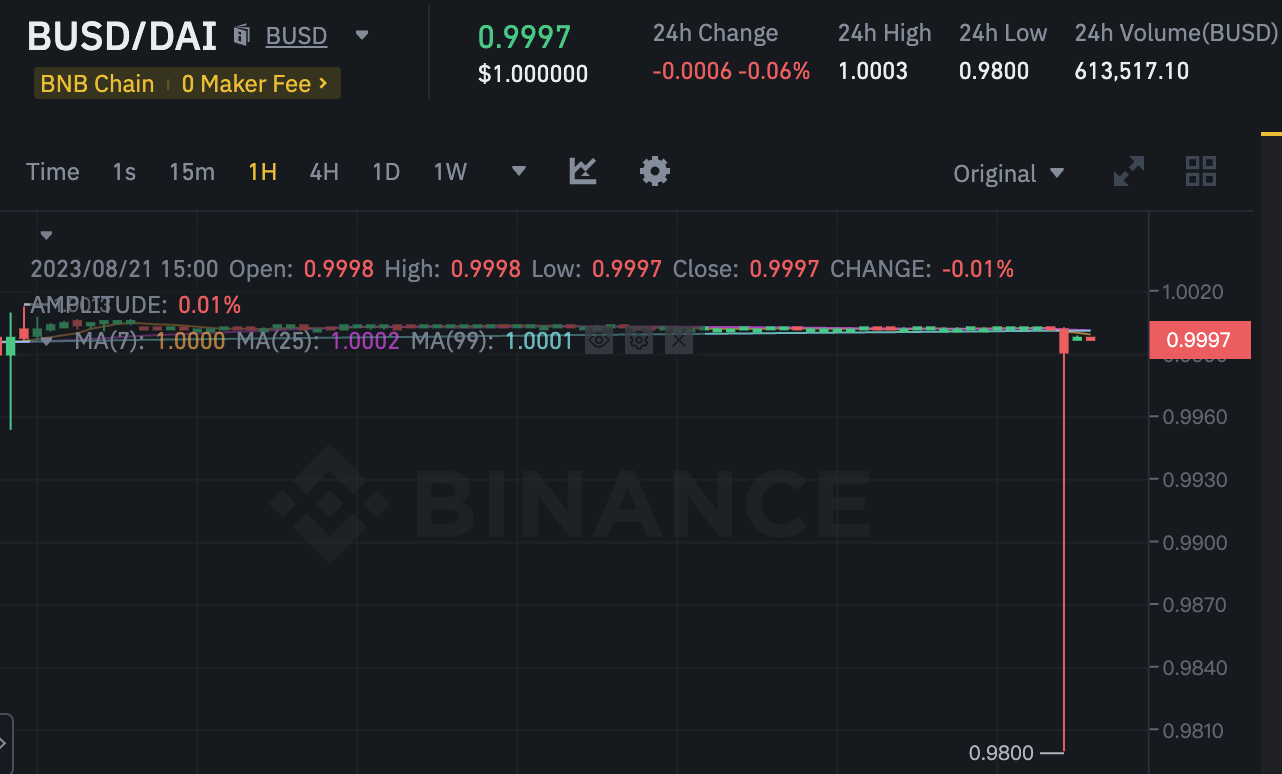Open the trading pair dropdown arrow
The height and width of the screenshot is (774, 1282).
361,35
